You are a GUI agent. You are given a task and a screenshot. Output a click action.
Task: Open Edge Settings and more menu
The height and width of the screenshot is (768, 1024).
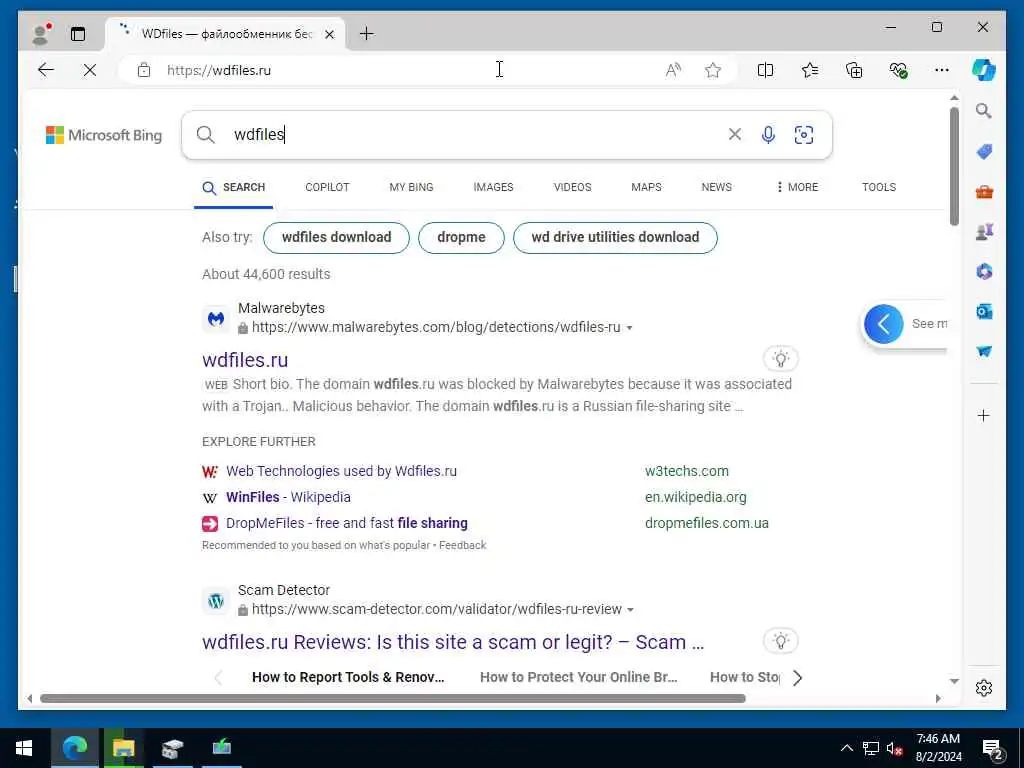[942, 70]
